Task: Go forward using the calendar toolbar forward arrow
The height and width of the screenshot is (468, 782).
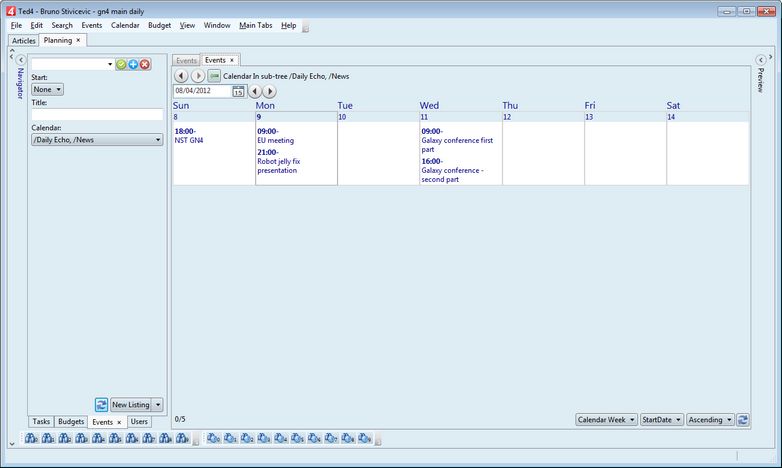Action: click(198, 76)
